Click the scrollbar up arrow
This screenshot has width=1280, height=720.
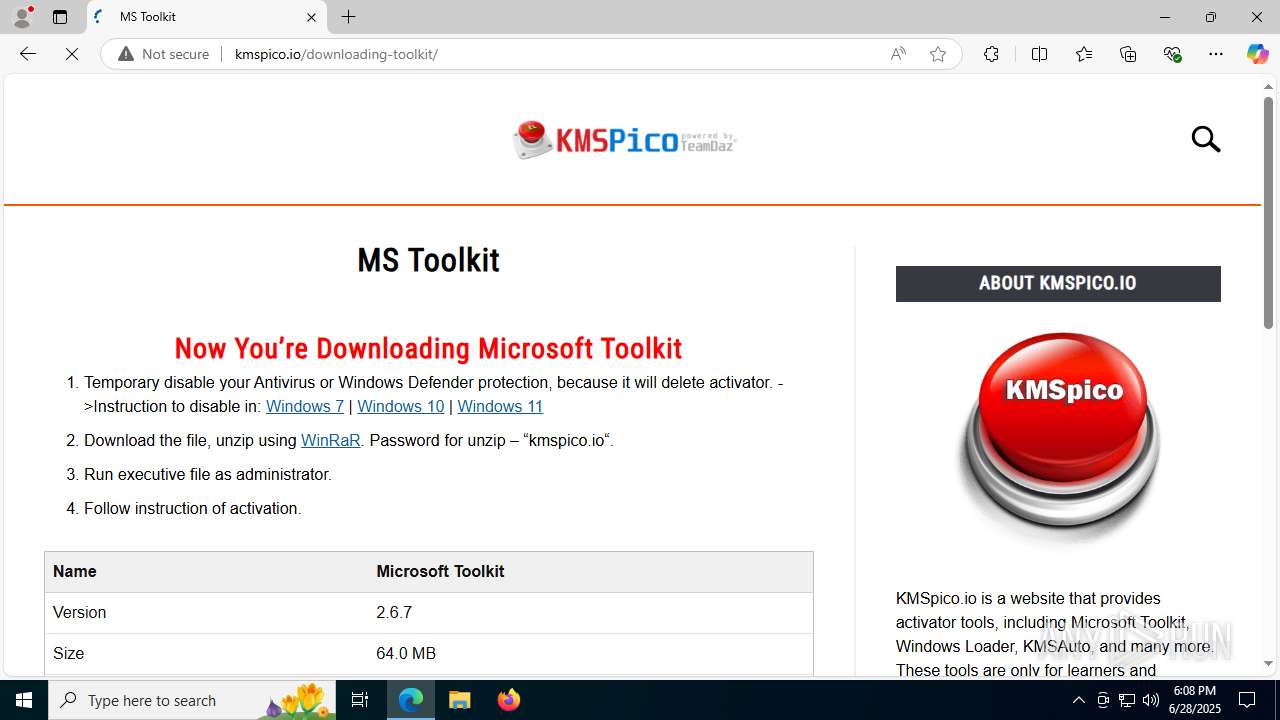1268,86
